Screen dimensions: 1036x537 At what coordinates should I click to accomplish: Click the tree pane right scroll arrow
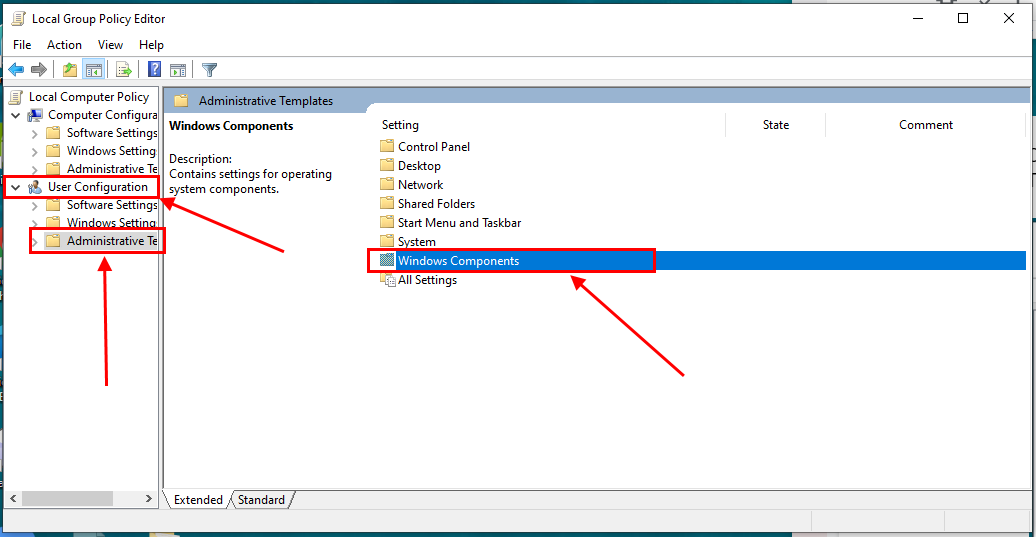pyautogui.click(x=149, y=499)
